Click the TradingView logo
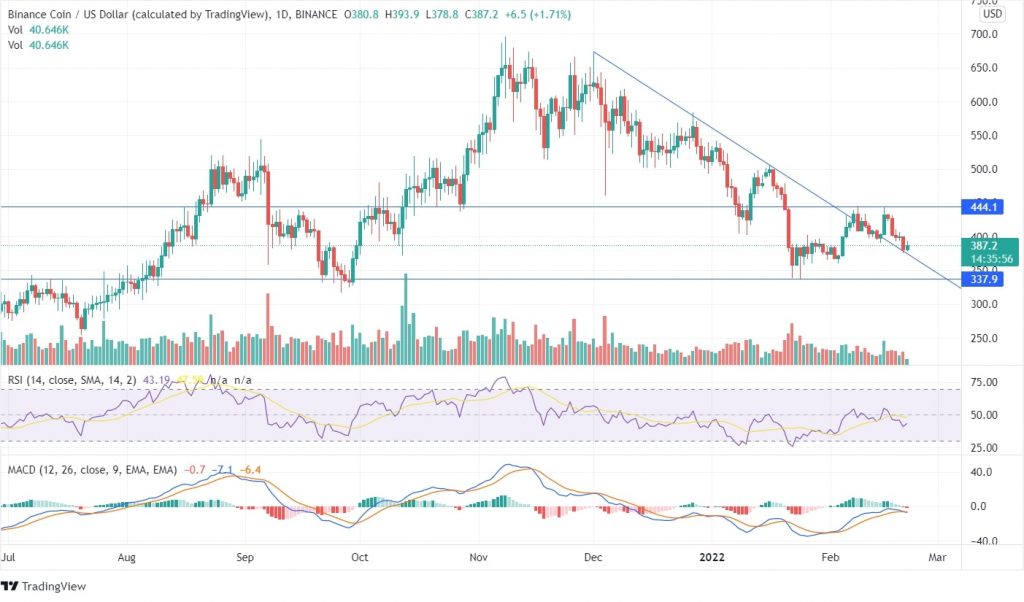Viewport: 1024px width, 602px height. point(43,586)
